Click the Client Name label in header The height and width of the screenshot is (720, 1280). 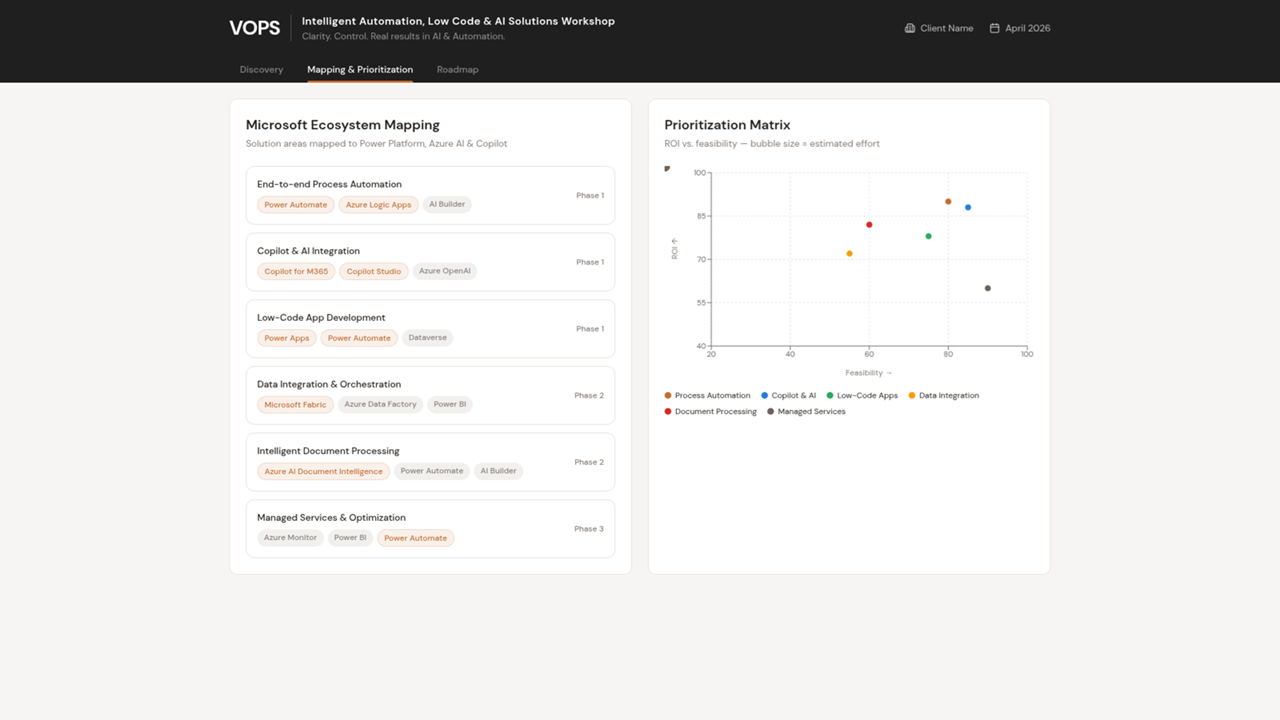click(947, 28)
